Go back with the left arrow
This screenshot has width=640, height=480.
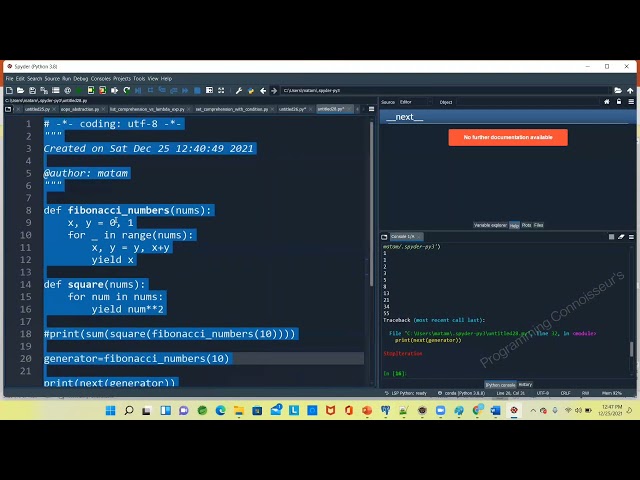tap(263, 90)
